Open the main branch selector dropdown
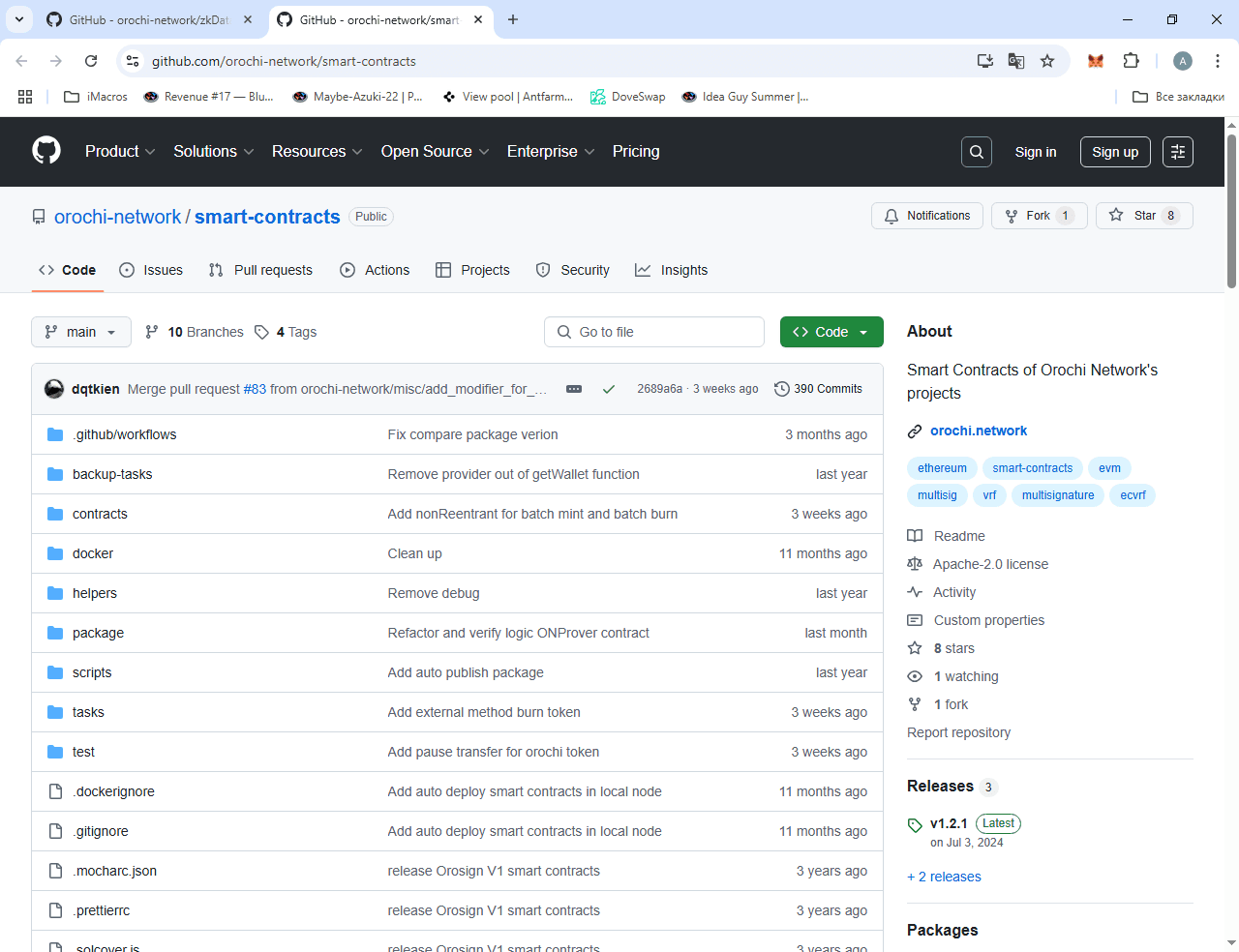The image size is (1239, 952). click(80, 332)
